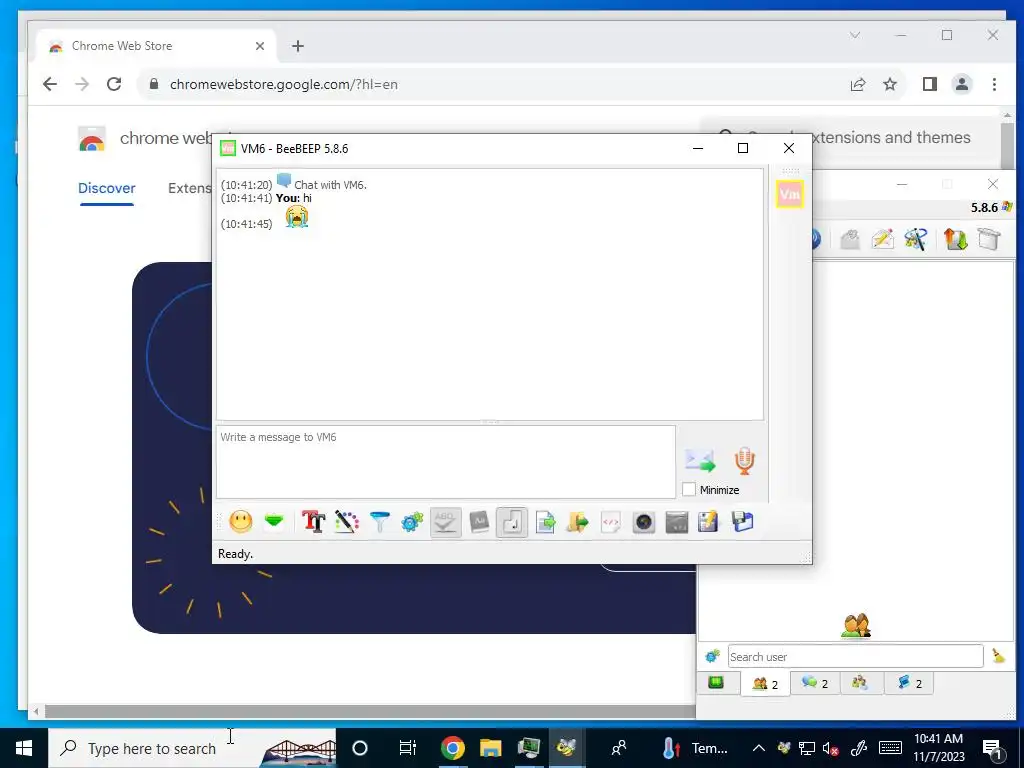
Task: Bookmark this page with star icon
Action: click(889, 84)
